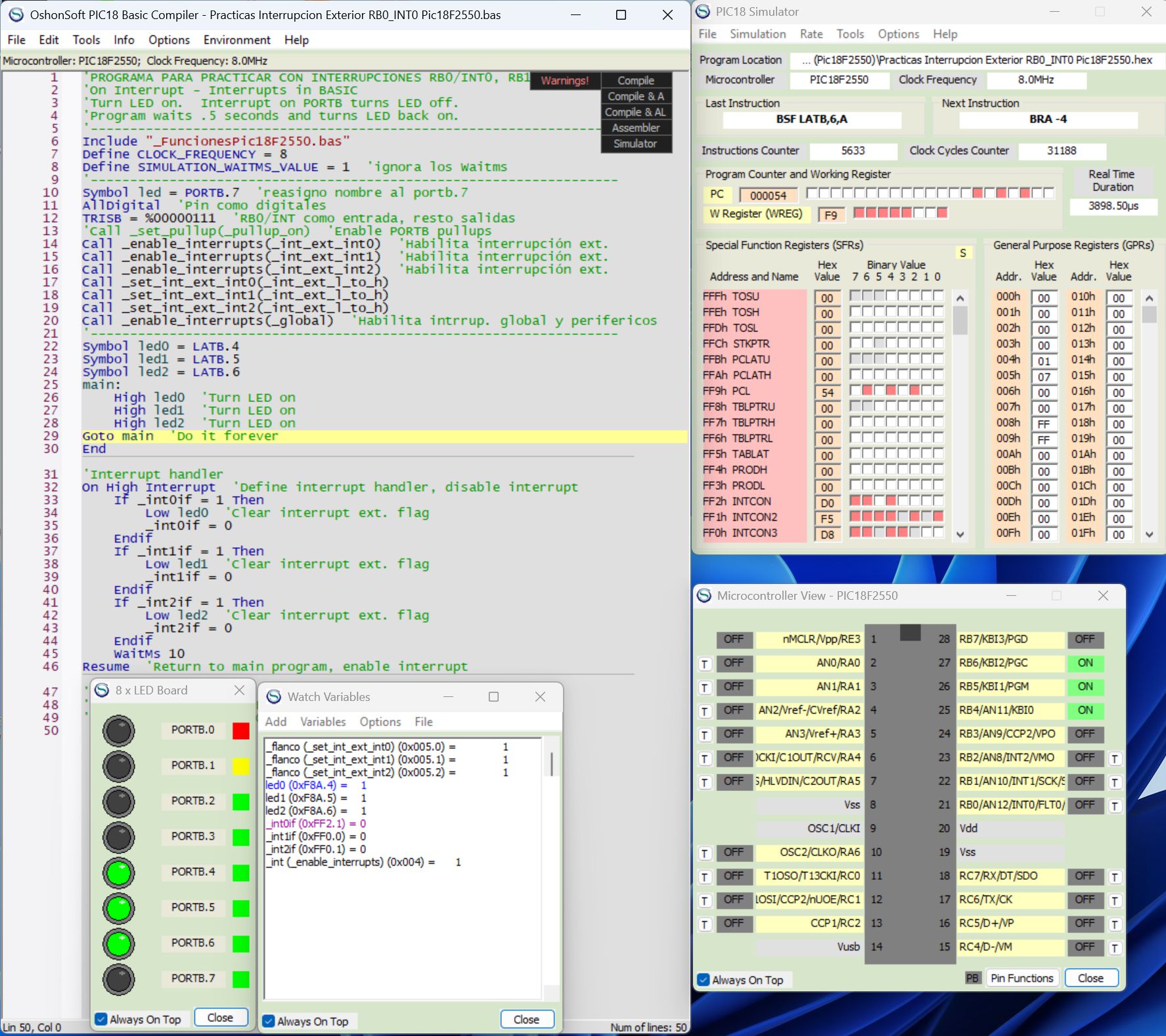Toggle T button for RB2/AN8/INT2 pin
Screen dimensions: 1166x1036
[1115, 759]
